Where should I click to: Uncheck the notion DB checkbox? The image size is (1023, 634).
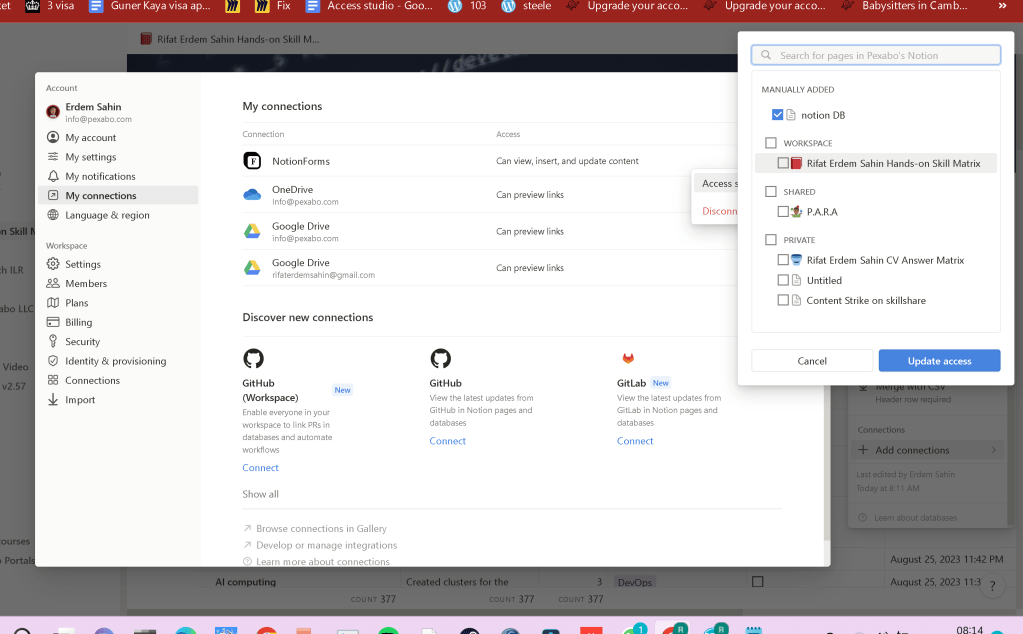tap(777, 115)
